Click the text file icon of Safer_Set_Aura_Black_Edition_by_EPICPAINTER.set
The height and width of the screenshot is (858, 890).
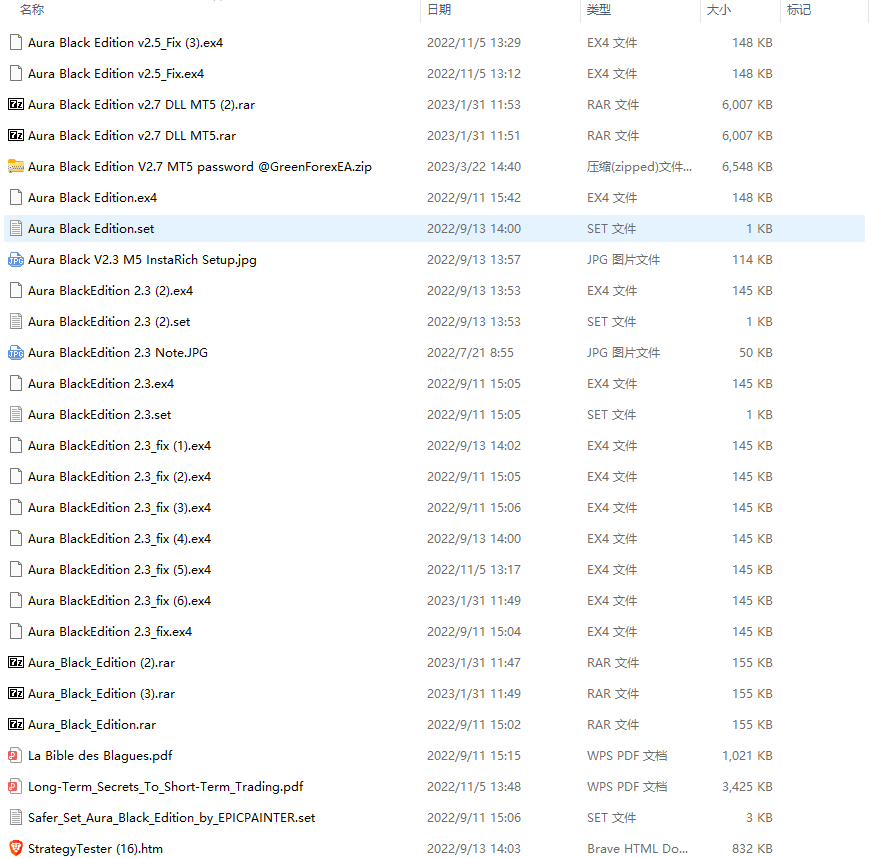tap(16, 818)
